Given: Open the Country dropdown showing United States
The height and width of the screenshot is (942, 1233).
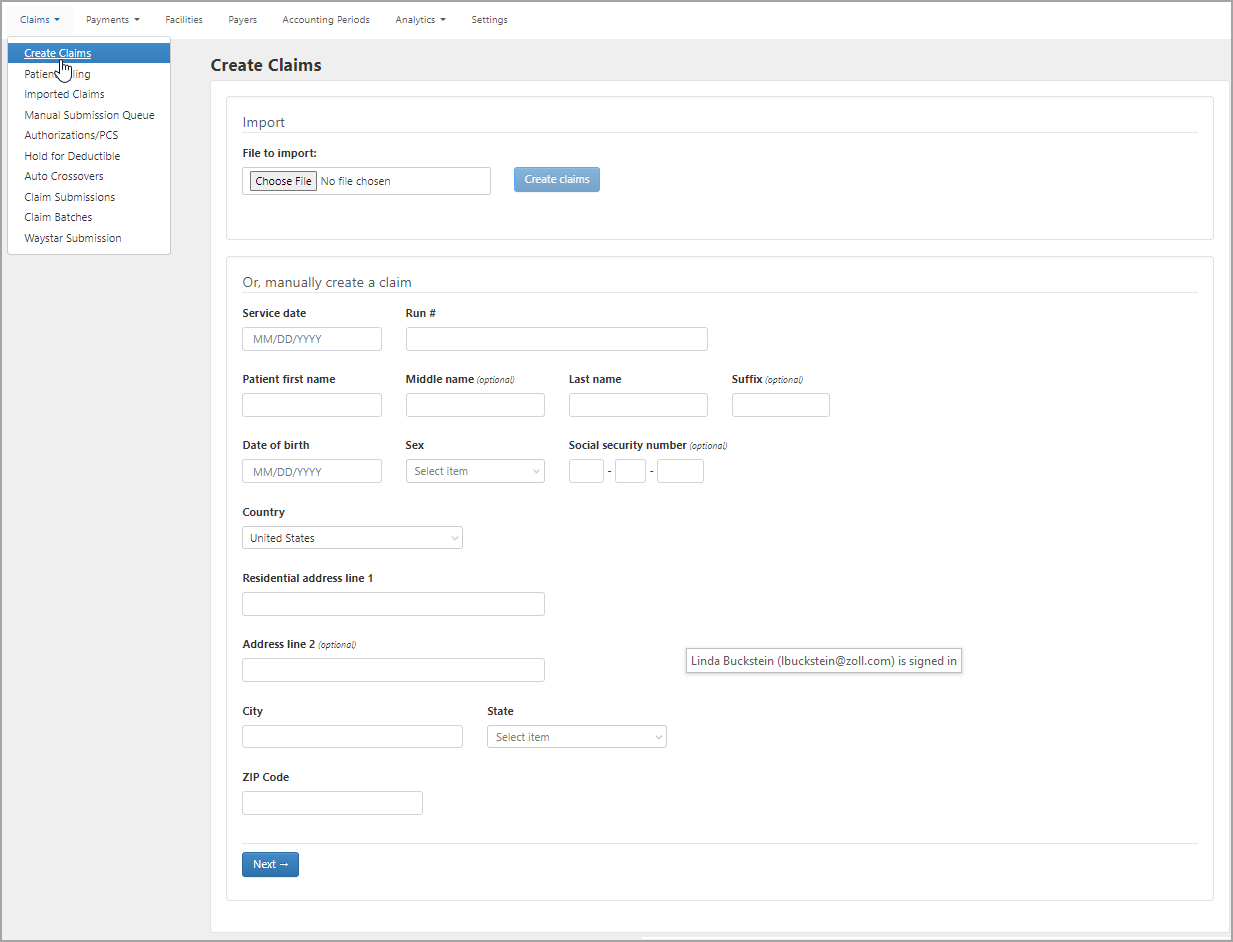Looking at the screenshot, I should coord(352,538).
